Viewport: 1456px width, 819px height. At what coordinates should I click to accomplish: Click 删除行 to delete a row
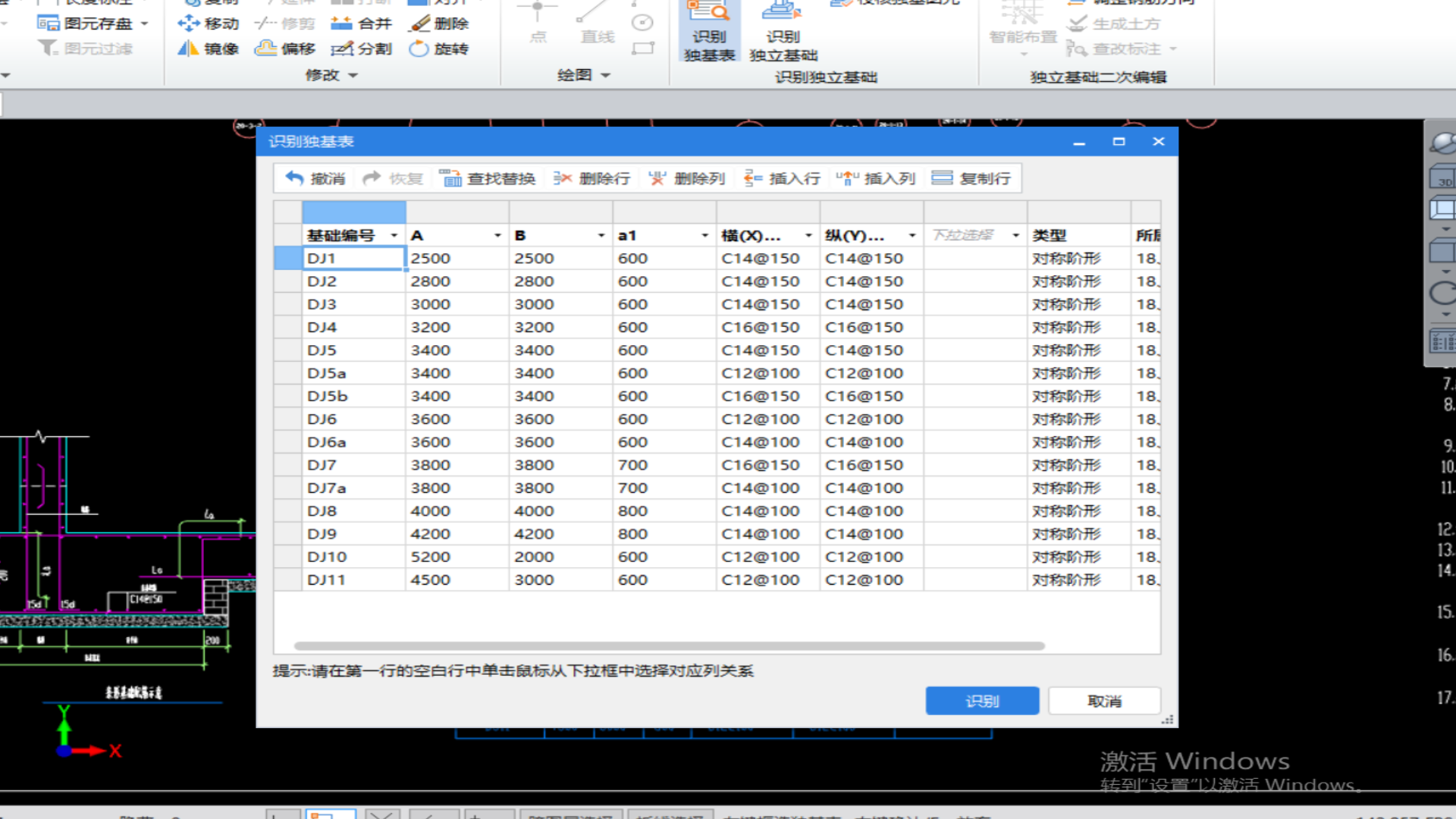(592, 178)
